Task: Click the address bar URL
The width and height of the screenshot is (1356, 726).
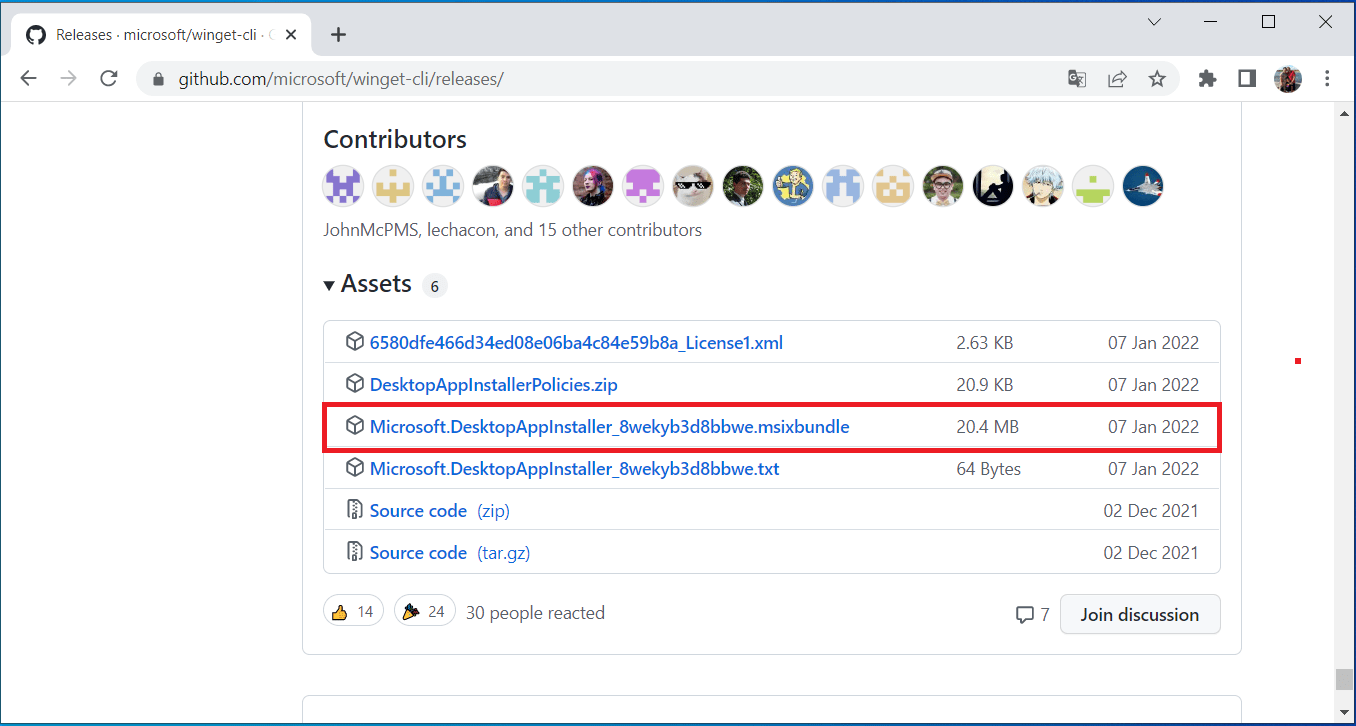Action: (x=341, y=78)
